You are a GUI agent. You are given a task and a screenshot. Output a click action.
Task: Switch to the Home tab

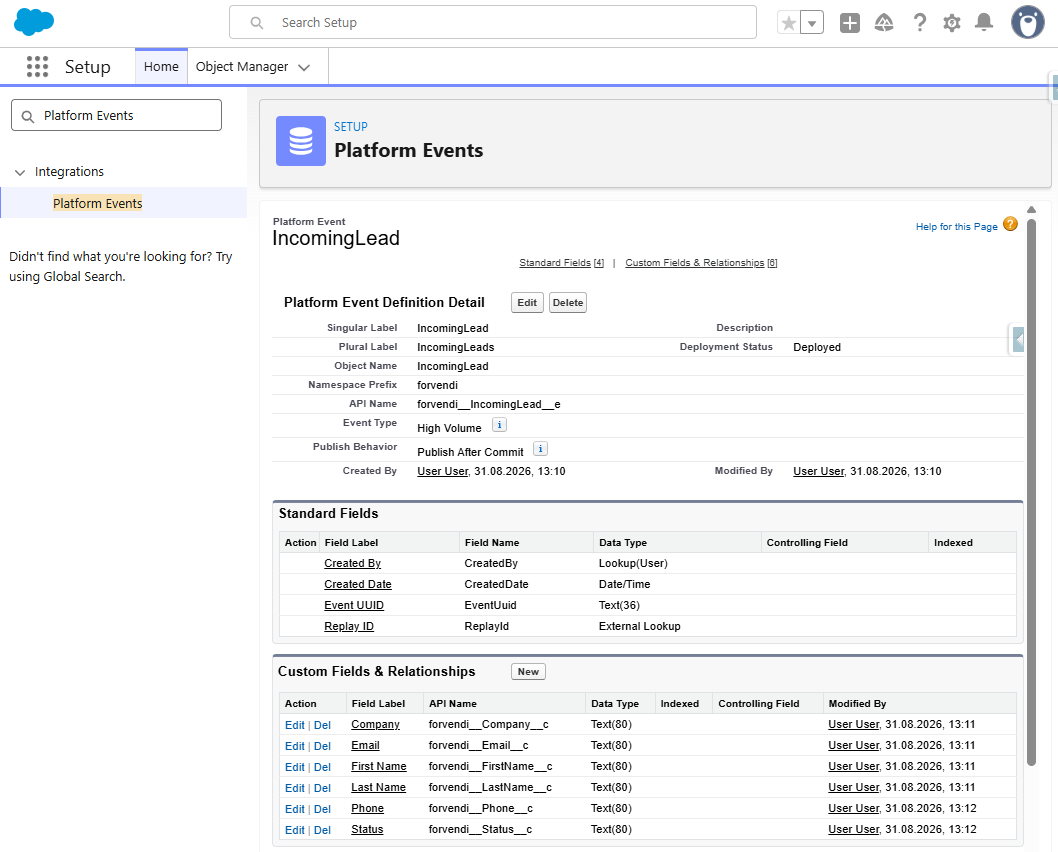(x=161, y=66)
